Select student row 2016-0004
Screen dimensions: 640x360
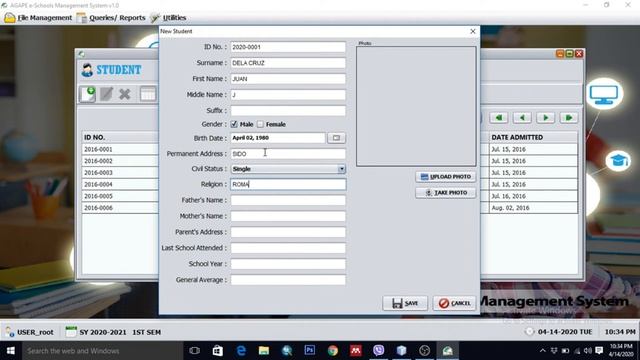[x=120, y=184]
